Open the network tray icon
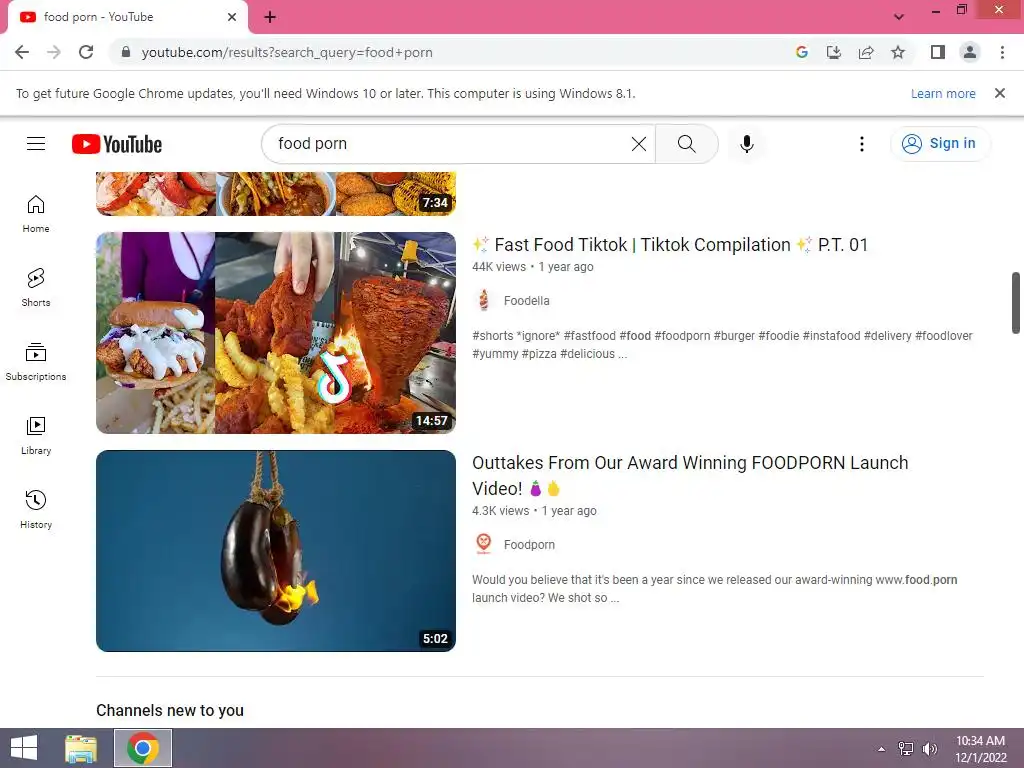This screenshot has width=1024, height=768. (x=905, y=748)
